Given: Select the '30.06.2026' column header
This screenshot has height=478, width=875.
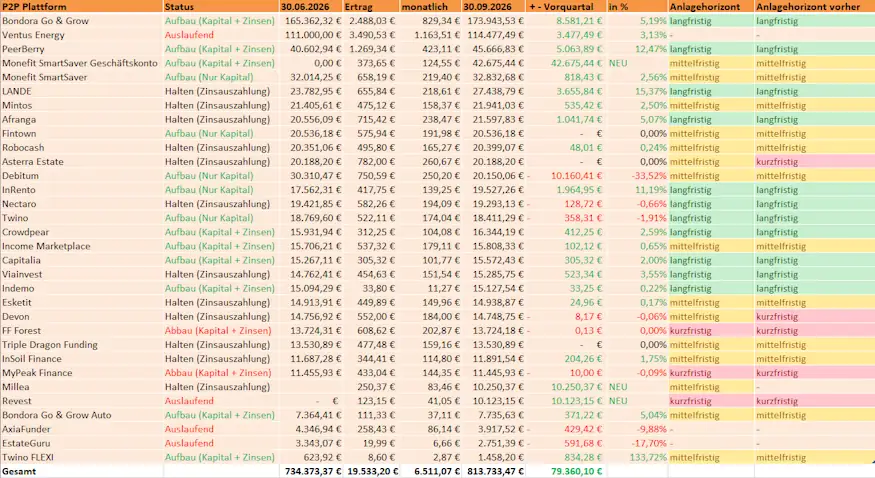Looking at the screenshot, I should click(x=311, y=7).
